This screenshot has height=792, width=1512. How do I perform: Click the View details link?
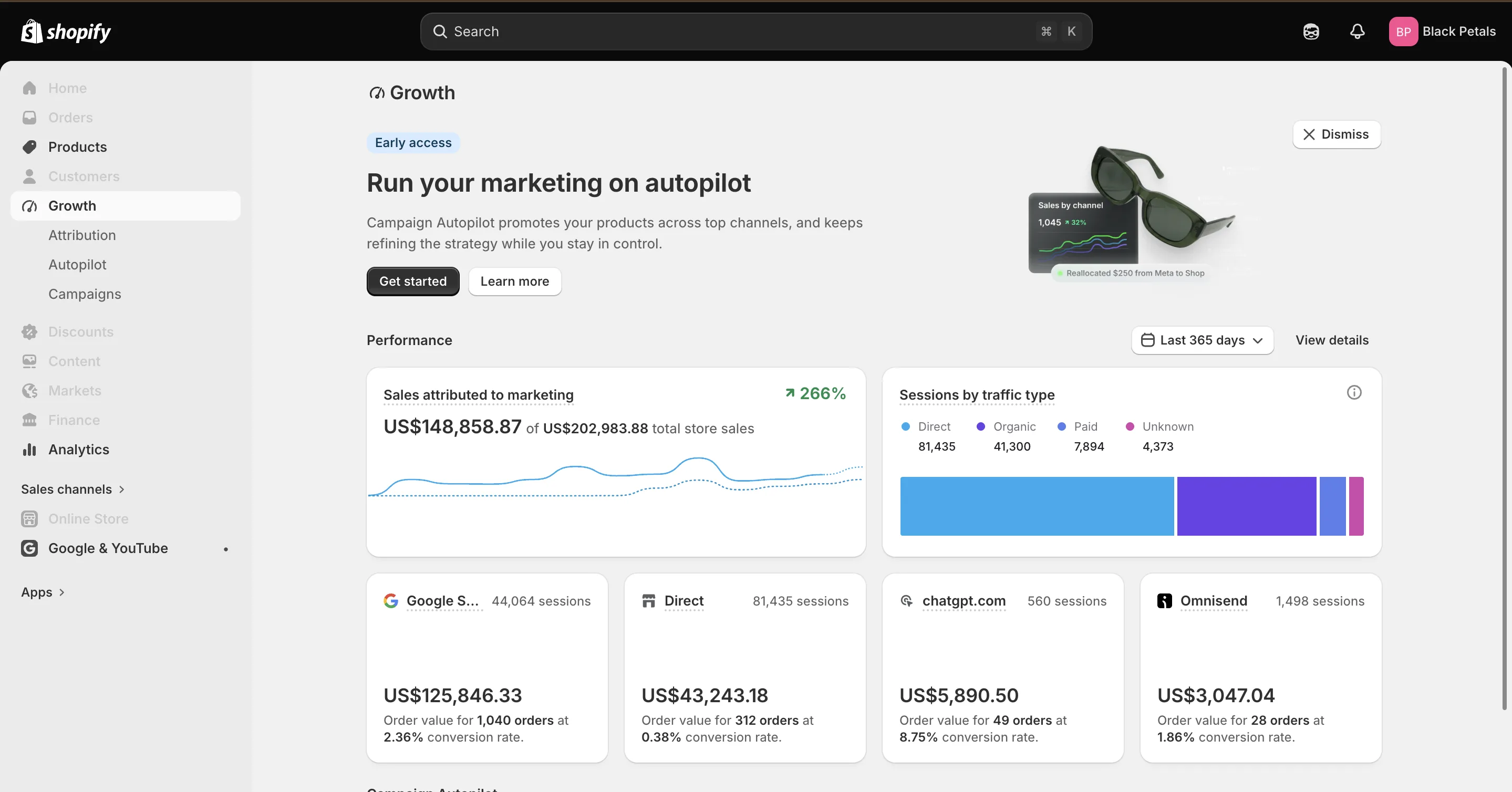click(1332, 340)
